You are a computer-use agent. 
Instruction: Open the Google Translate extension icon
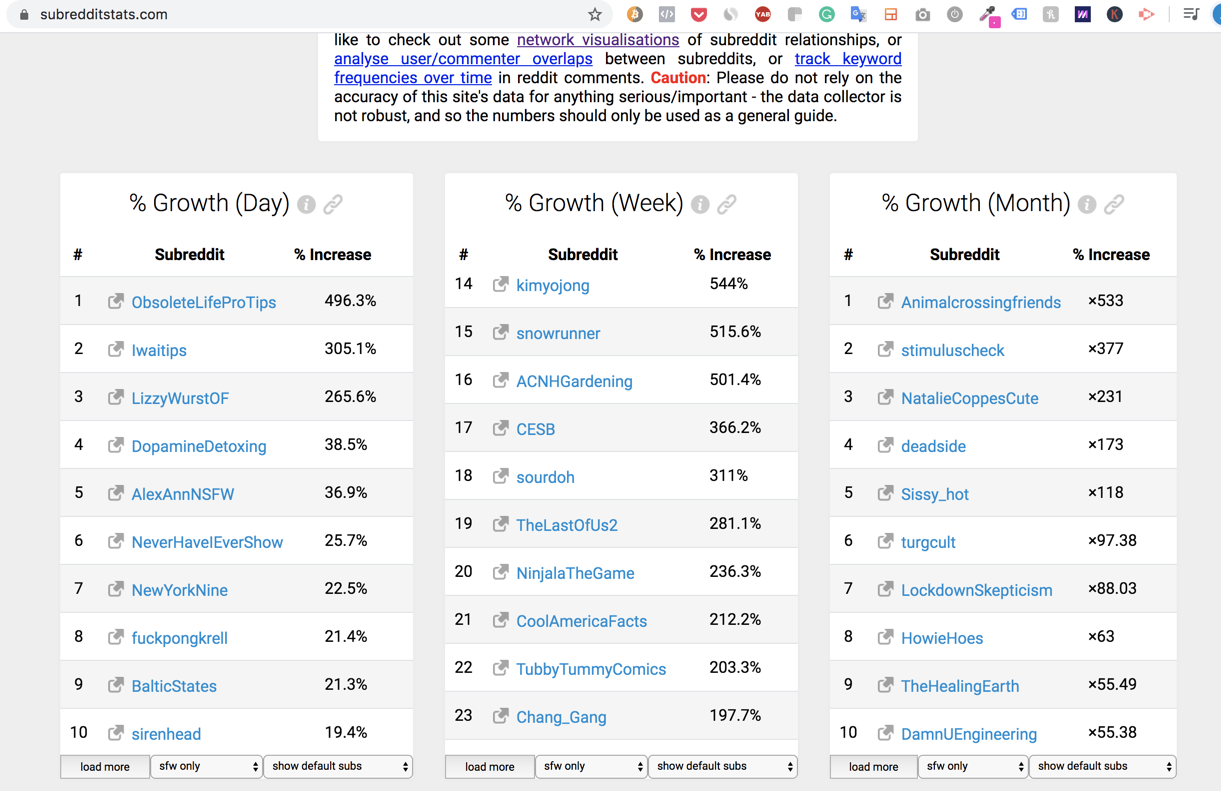858,14
